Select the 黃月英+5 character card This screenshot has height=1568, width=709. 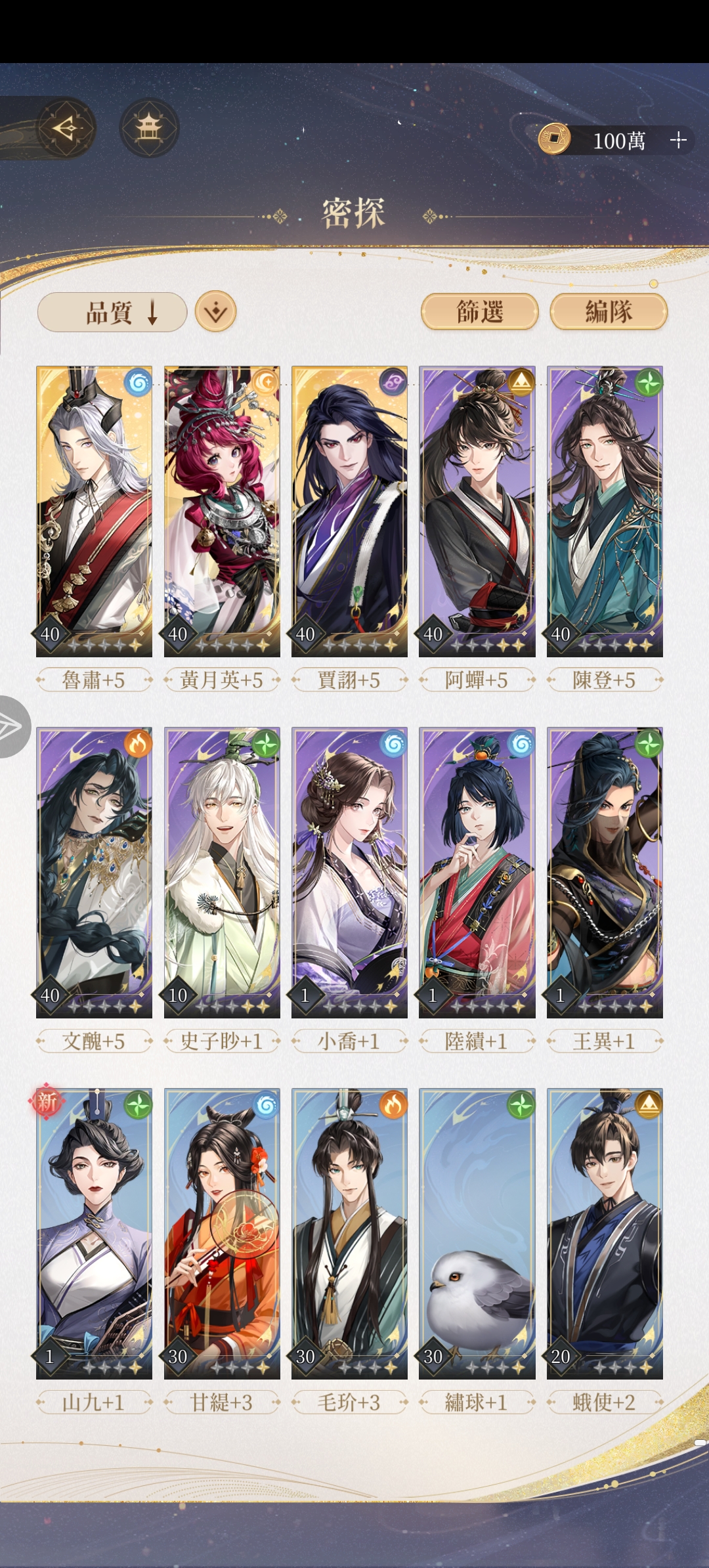(x=222, y=512)
